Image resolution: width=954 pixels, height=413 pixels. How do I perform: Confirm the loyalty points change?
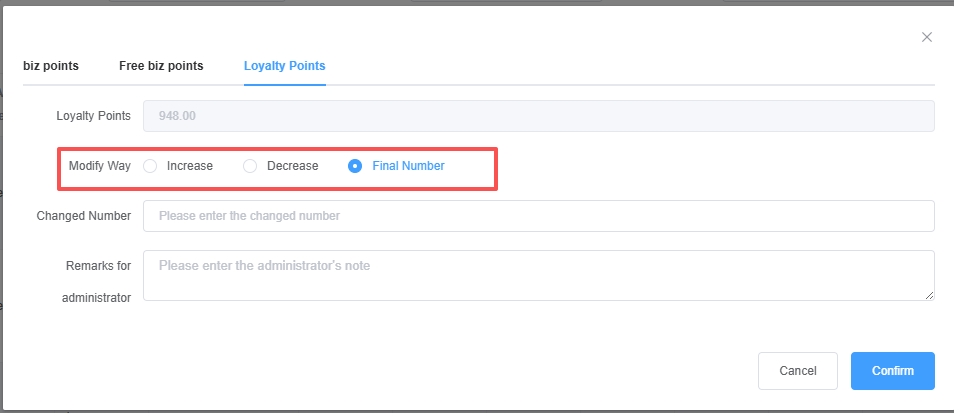pyautogui.click(x=892, y=371)
